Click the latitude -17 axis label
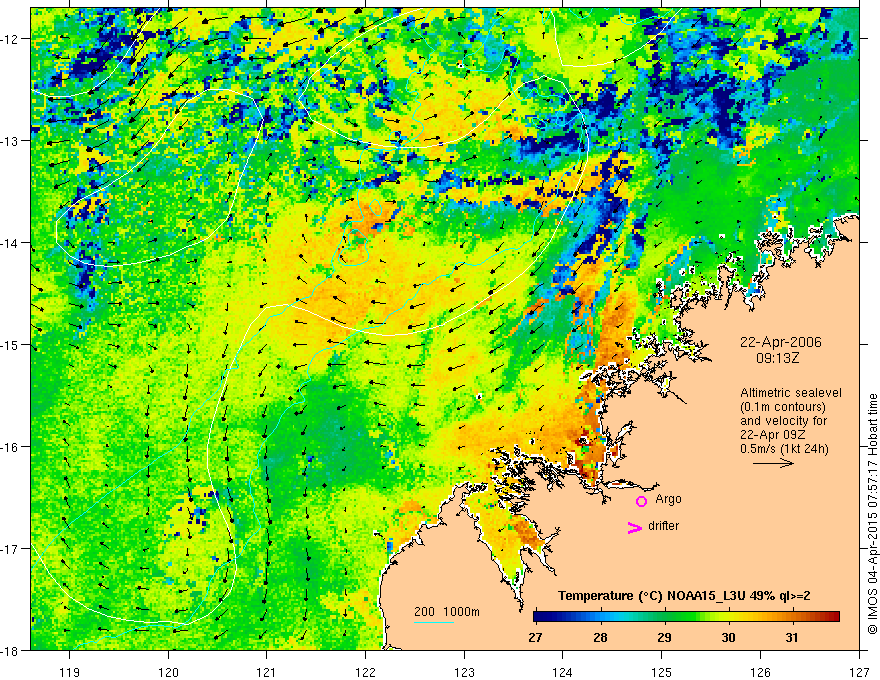 coord(11,549)
